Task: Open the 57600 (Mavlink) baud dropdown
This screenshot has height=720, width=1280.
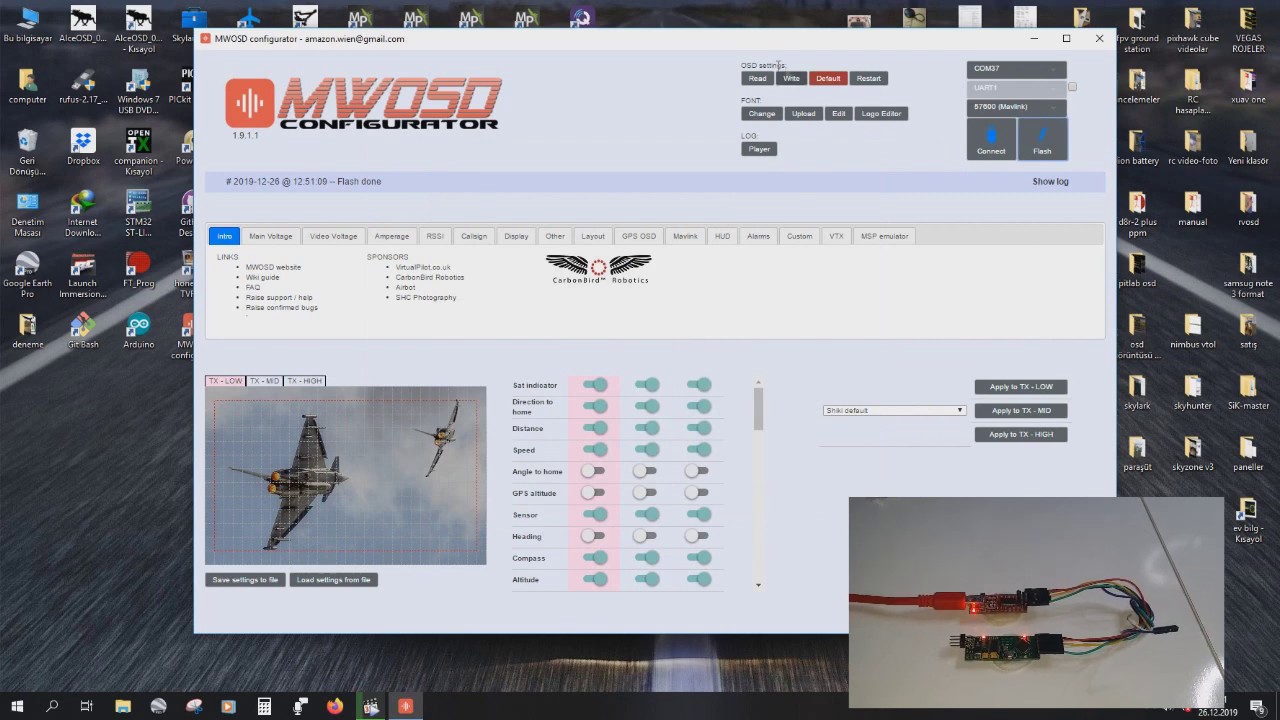Action: 1016,107
